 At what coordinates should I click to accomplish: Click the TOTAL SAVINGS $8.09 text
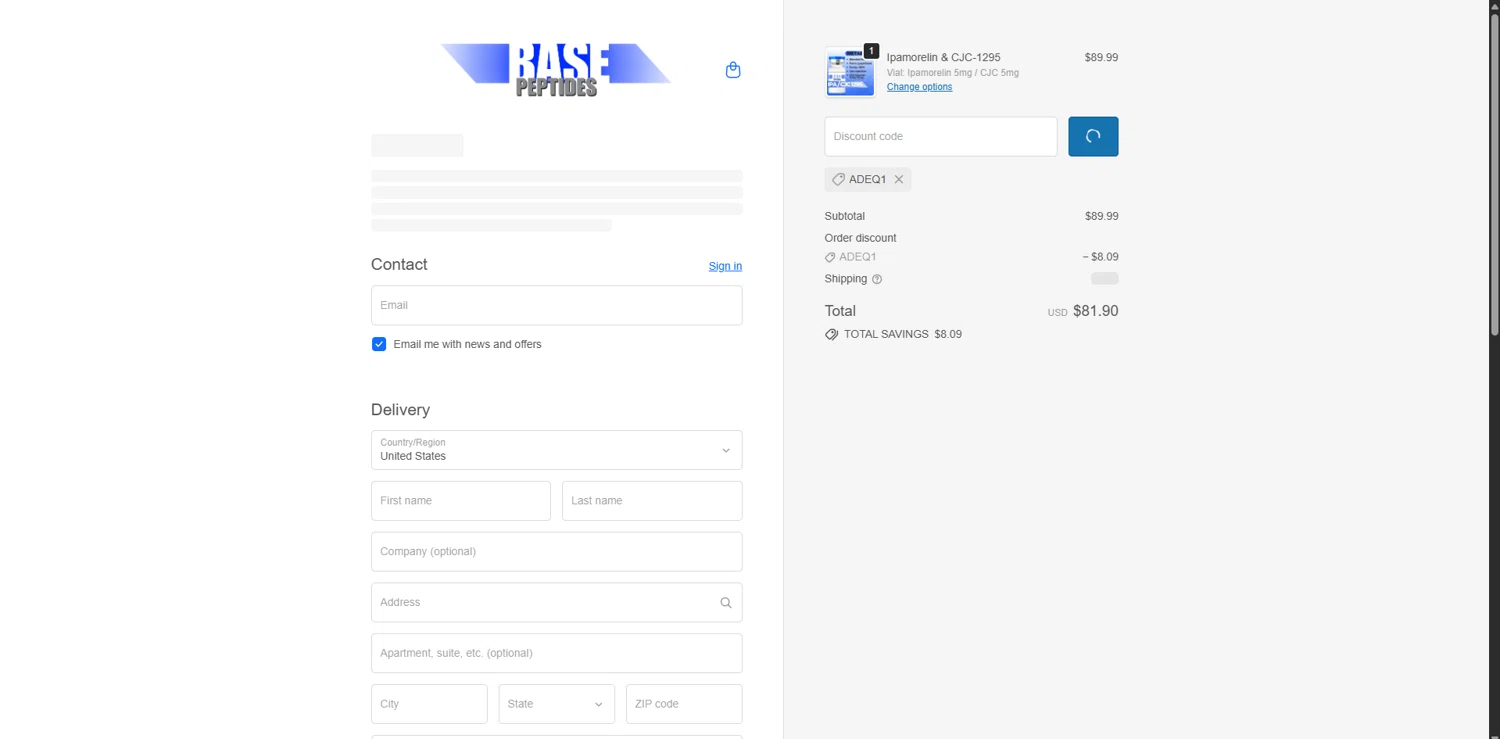pos(903,334)
